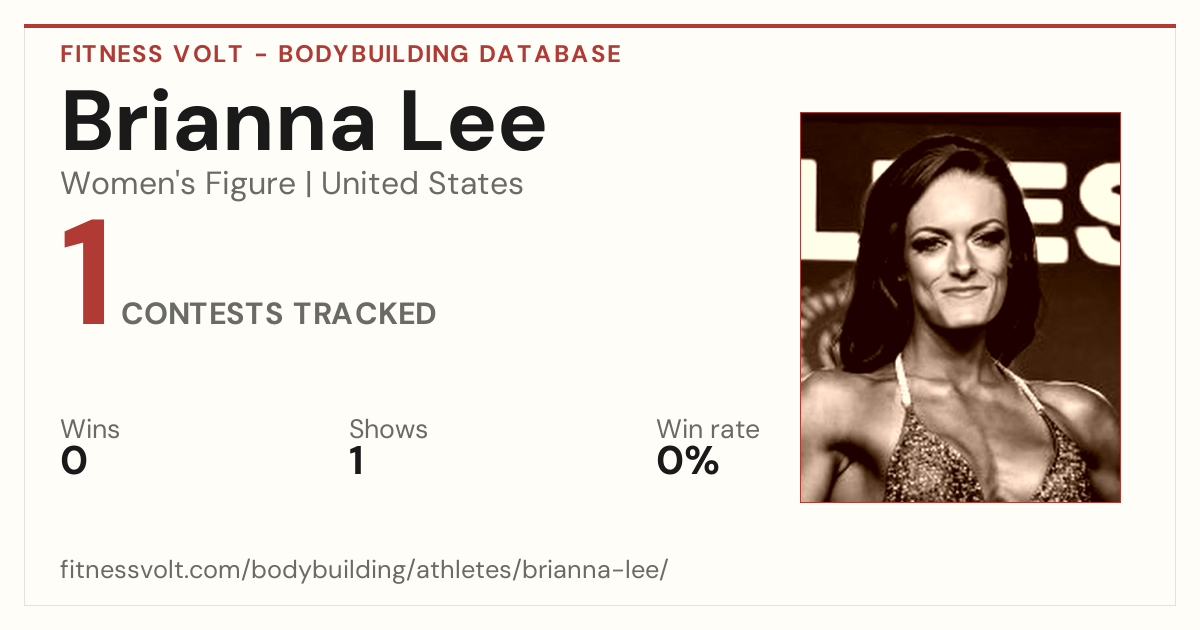Click the red top border line
Image resolution: width=1200 pixels, height=630 pixels.
pos(600,26)
